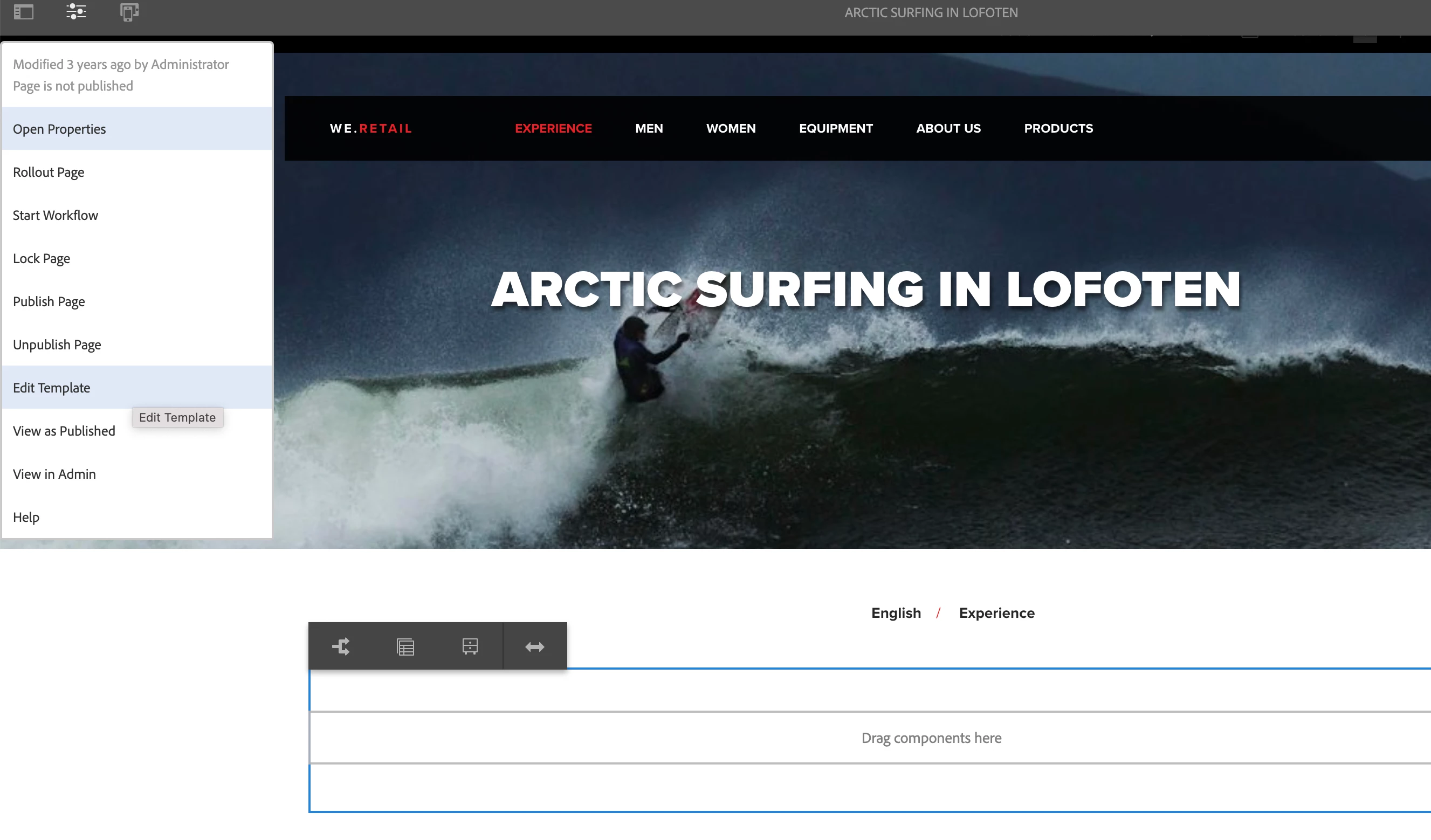Click the Drag components here dropzone
The image size is (1431, 840).
[931, 738]
